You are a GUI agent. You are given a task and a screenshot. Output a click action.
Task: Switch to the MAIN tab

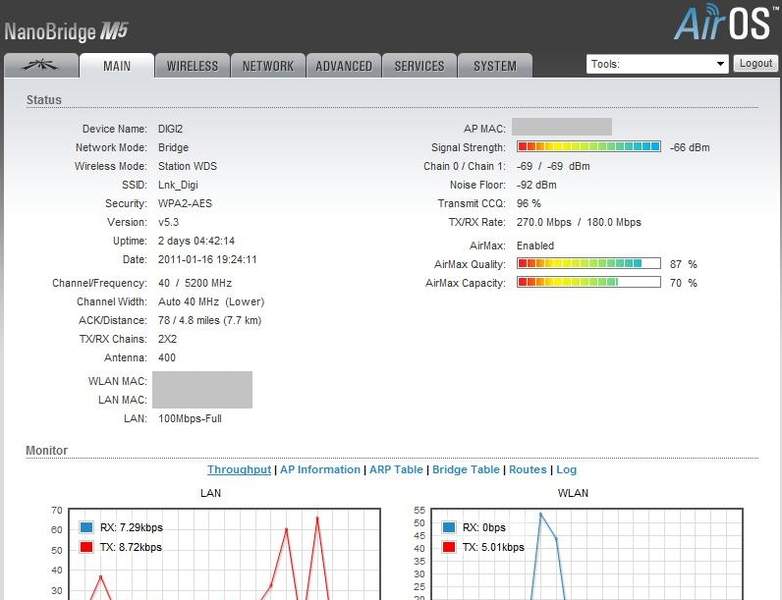pos(117,65)
